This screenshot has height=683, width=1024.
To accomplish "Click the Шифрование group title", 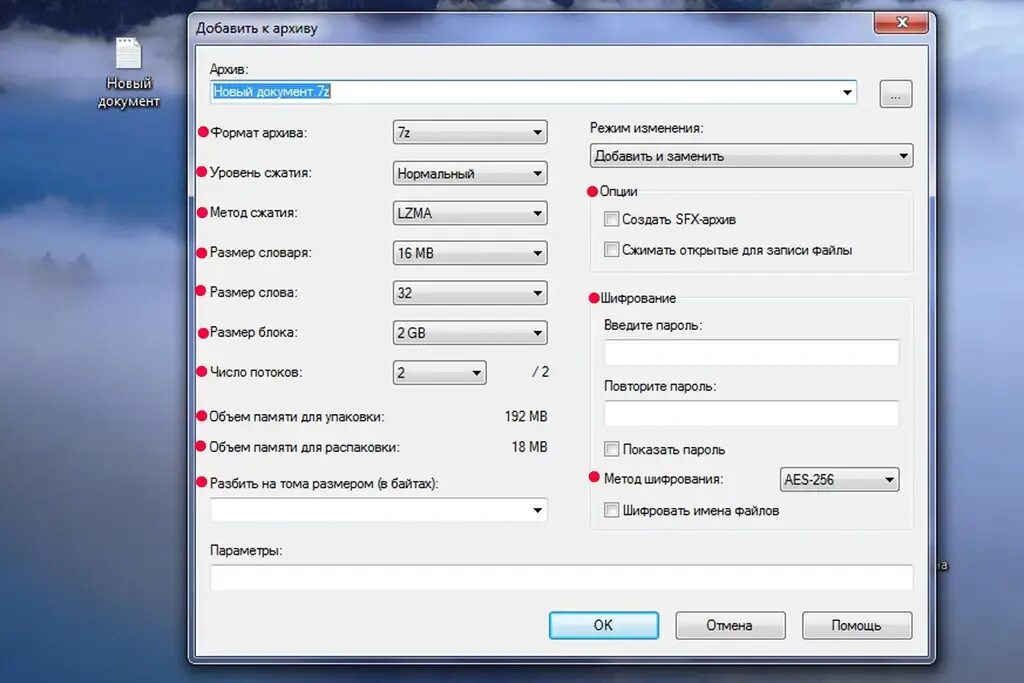I will [638, 298].
